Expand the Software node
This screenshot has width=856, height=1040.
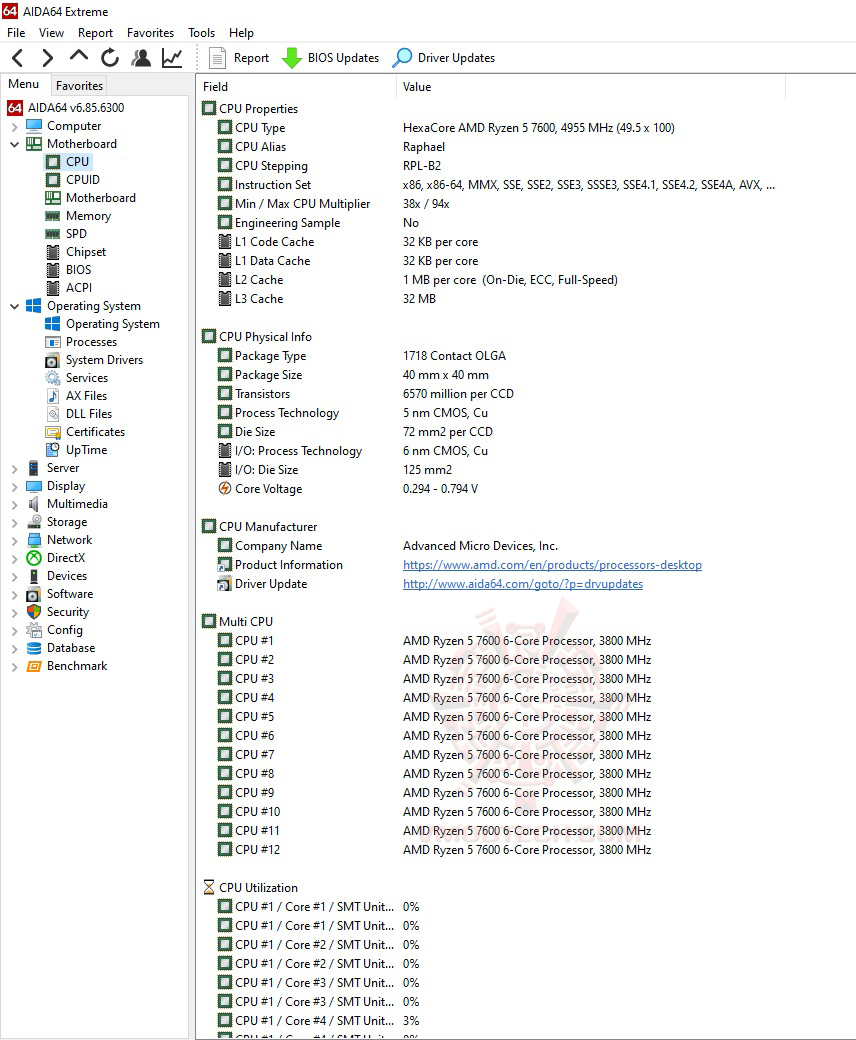15,594
